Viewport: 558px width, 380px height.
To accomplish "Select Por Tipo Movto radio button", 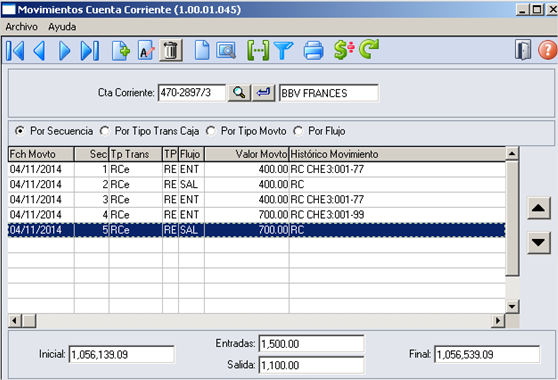I will click(211, 131).
